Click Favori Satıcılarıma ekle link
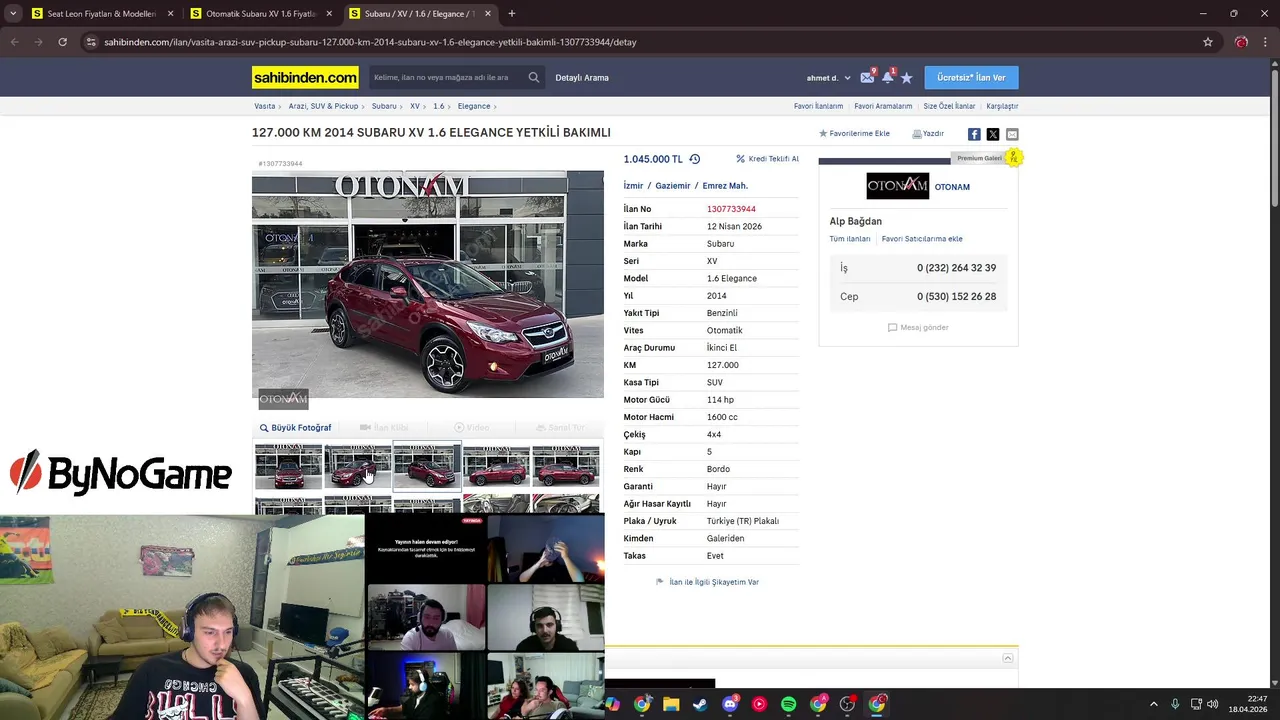Image resolution: width=1280 pixels, height=720 pixels. point(922,239)
